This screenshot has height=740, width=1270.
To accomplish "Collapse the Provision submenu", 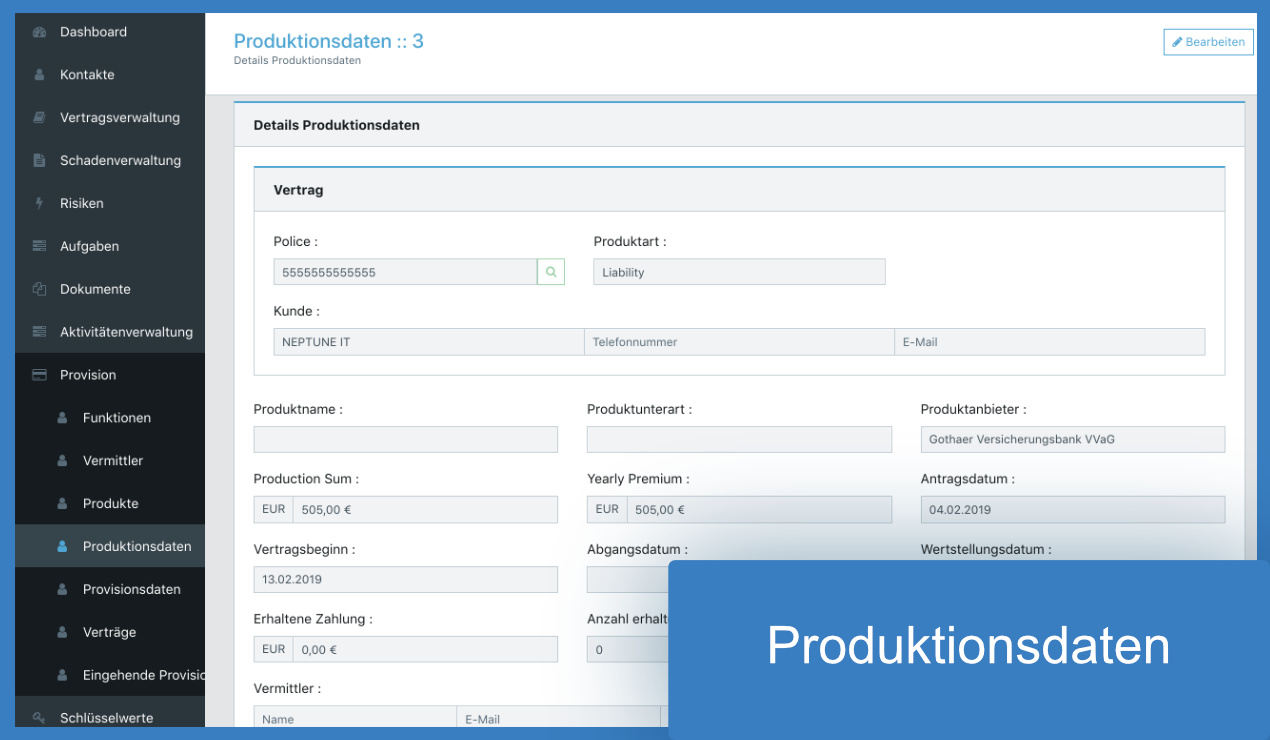I will pos(88,375).
